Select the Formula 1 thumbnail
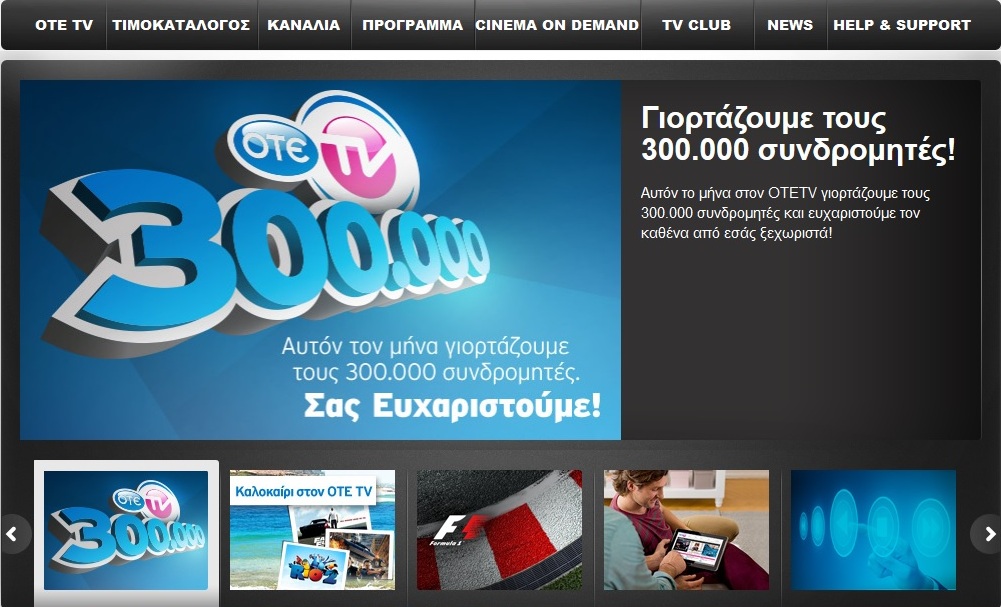This screenshot has height=607, width=1001. (x=500, y=530)
